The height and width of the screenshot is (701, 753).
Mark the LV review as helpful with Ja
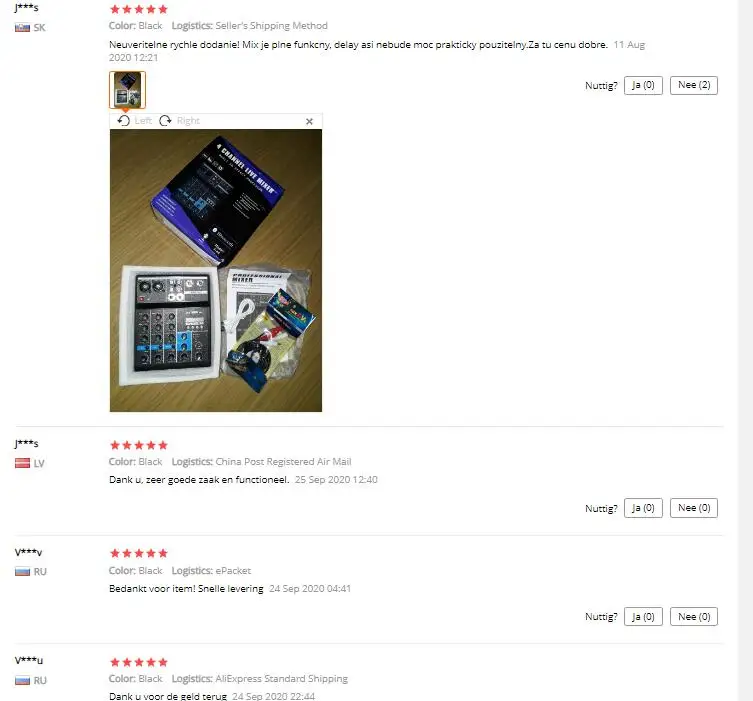pos(643,508)
